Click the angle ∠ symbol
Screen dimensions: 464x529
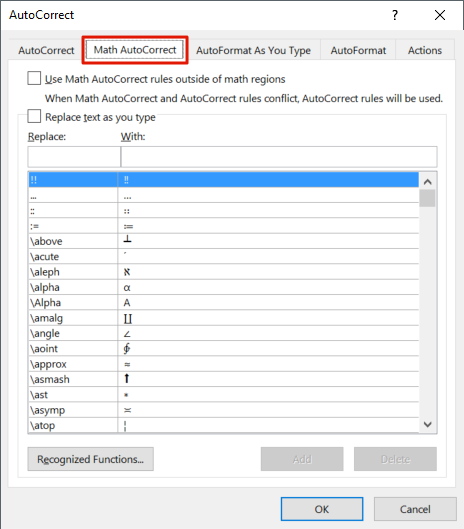click(x=127, y=334)
